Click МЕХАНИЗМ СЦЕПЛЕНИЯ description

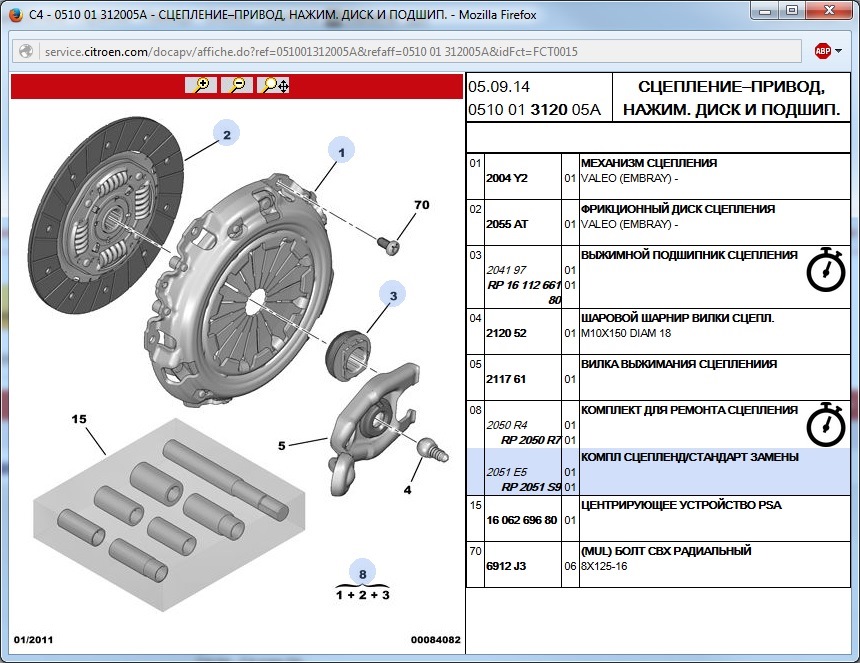coord(649,163)
